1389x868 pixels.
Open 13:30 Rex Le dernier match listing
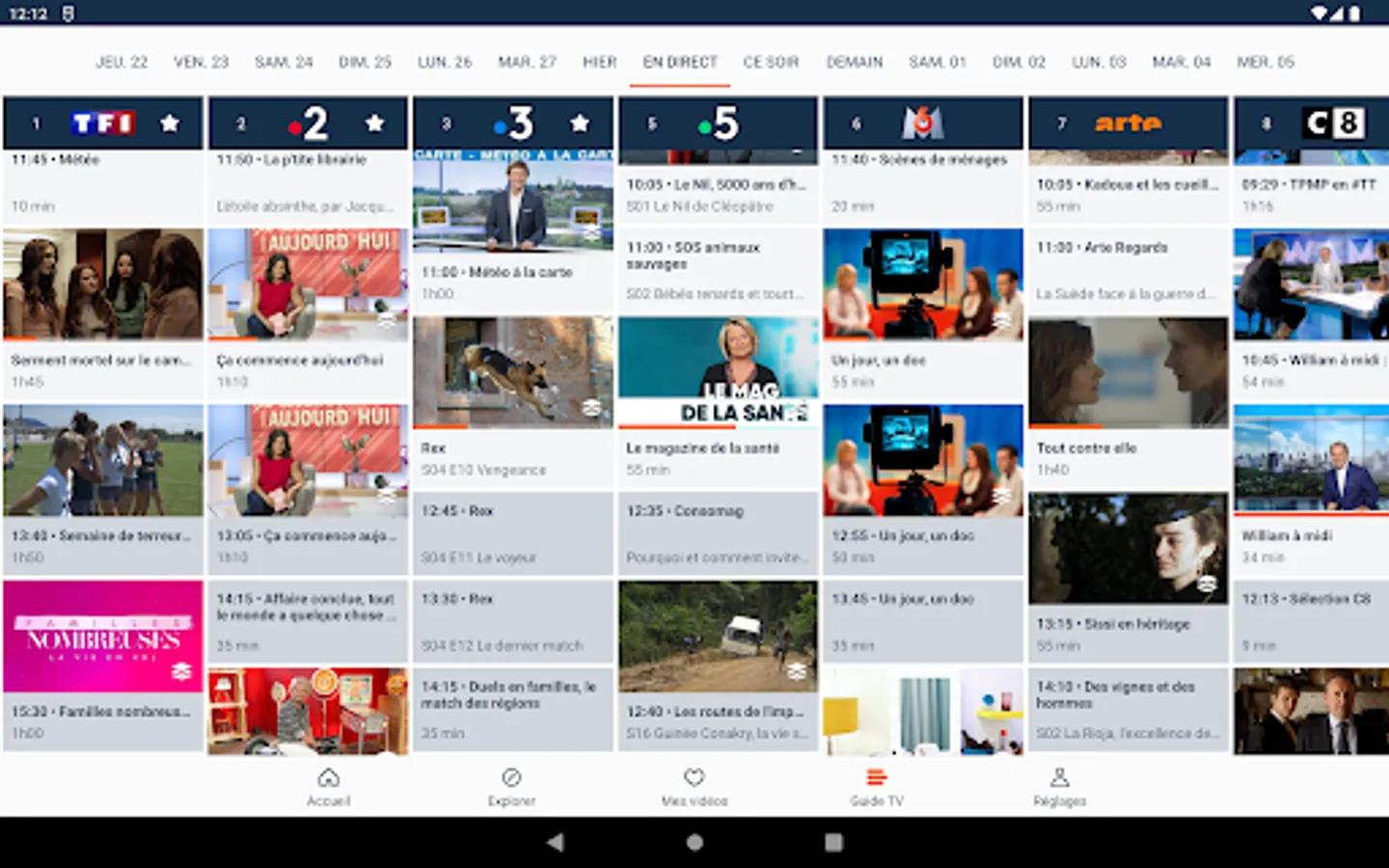pyautogui.click(x=513, y=621)
